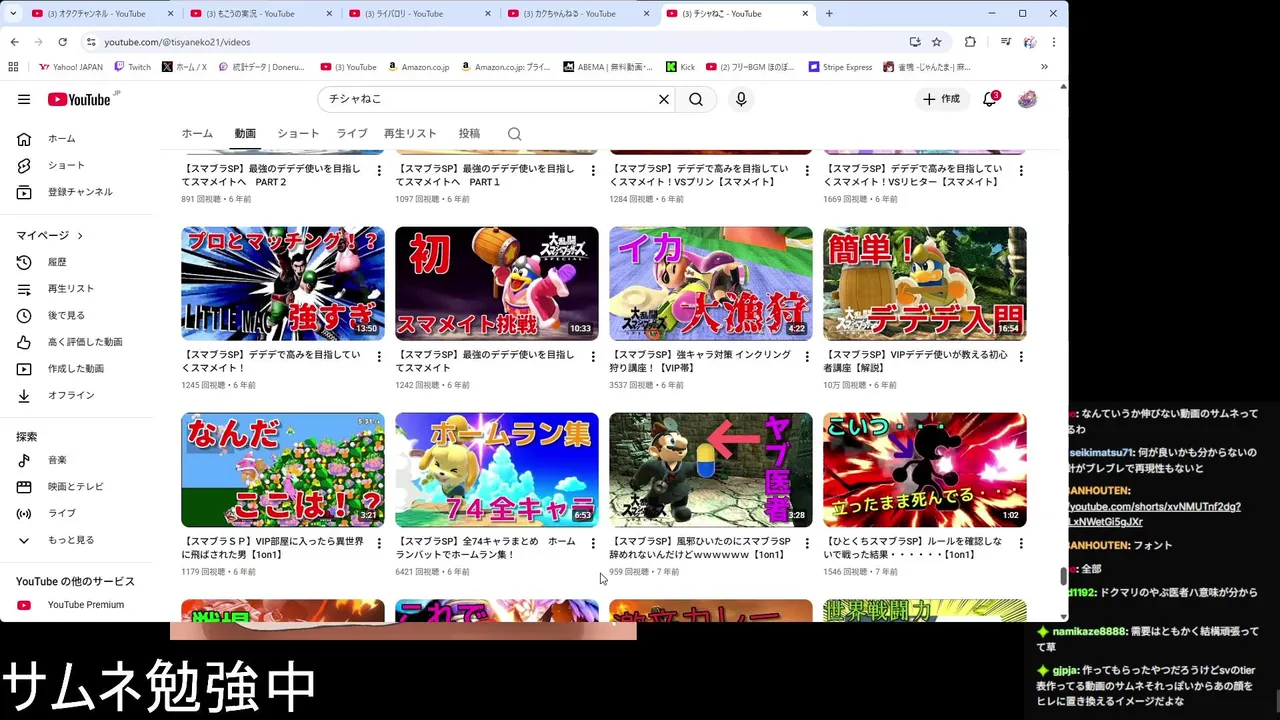The image size is (1280, 720).
Task: Open the Twitch bookmark
Action: point(132,67)
